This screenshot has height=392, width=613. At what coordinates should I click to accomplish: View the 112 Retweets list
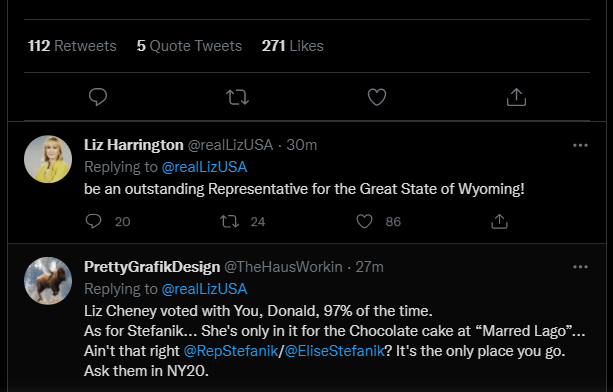click(x=72, y=46)
